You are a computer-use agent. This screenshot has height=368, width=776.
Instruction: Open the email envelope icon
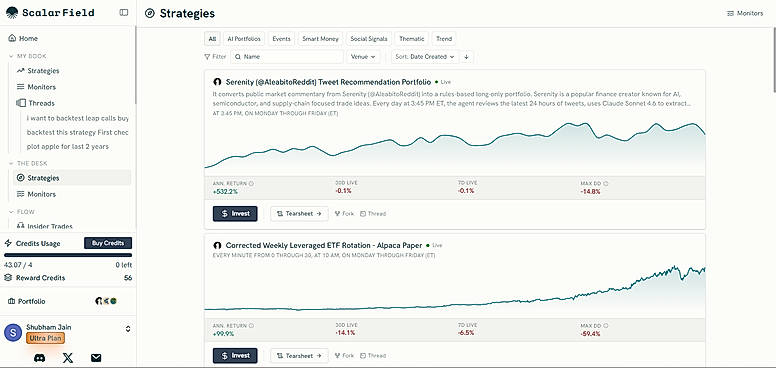point(96,358)
